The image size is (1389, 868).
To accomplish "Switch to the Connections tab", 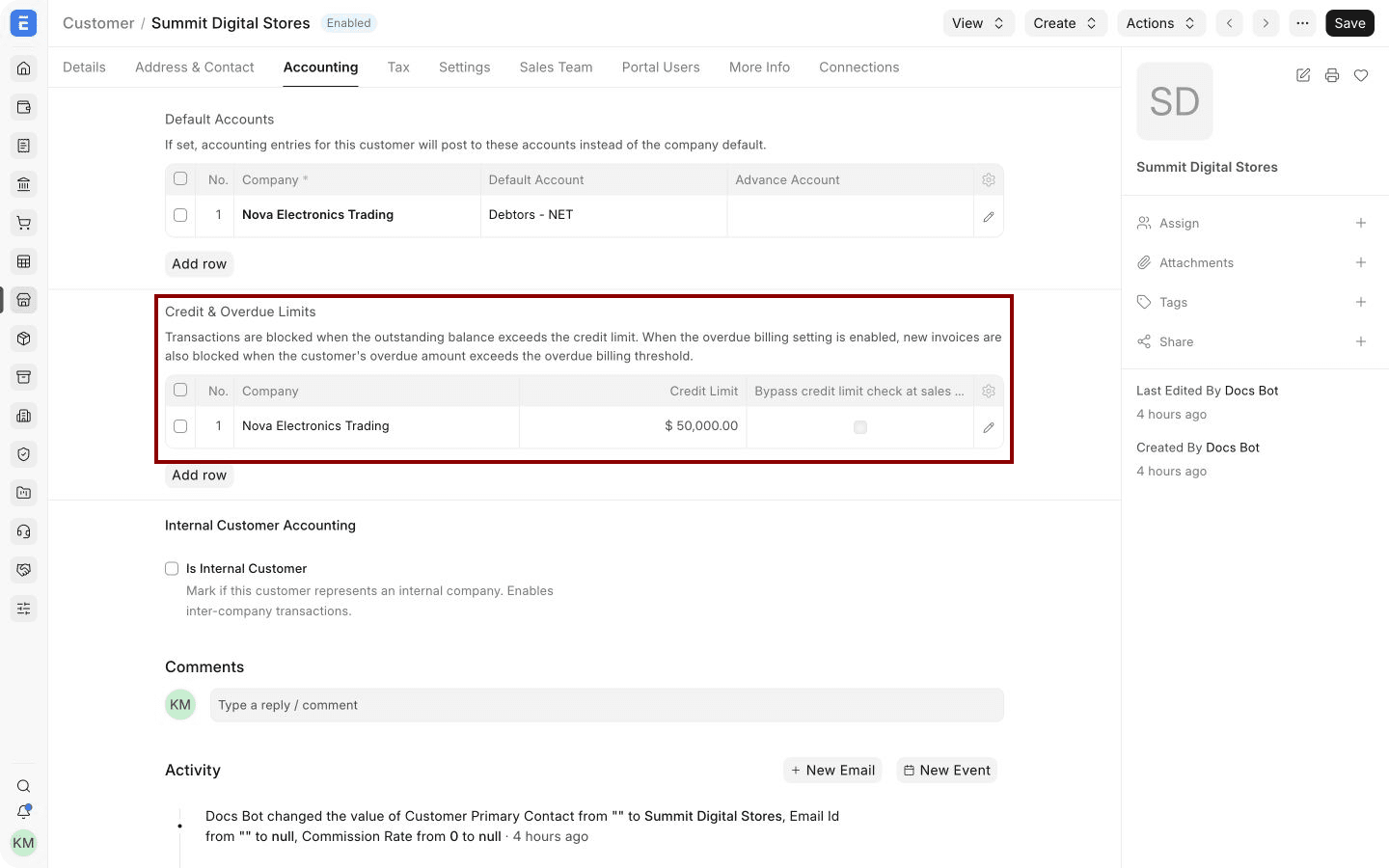I will click(859, 68).
